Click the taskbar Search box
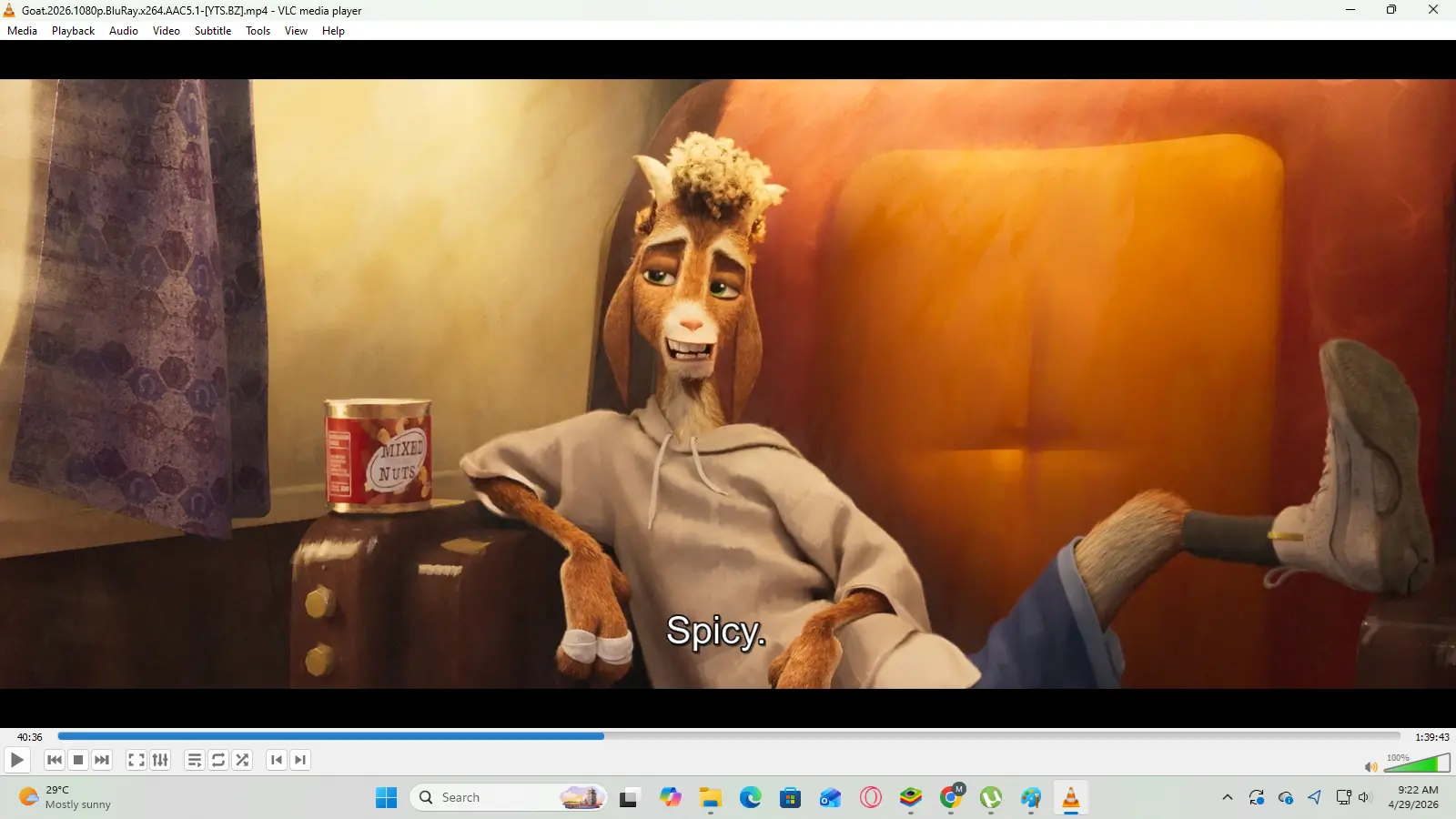 pyautogui.click(x=510, y=798)
